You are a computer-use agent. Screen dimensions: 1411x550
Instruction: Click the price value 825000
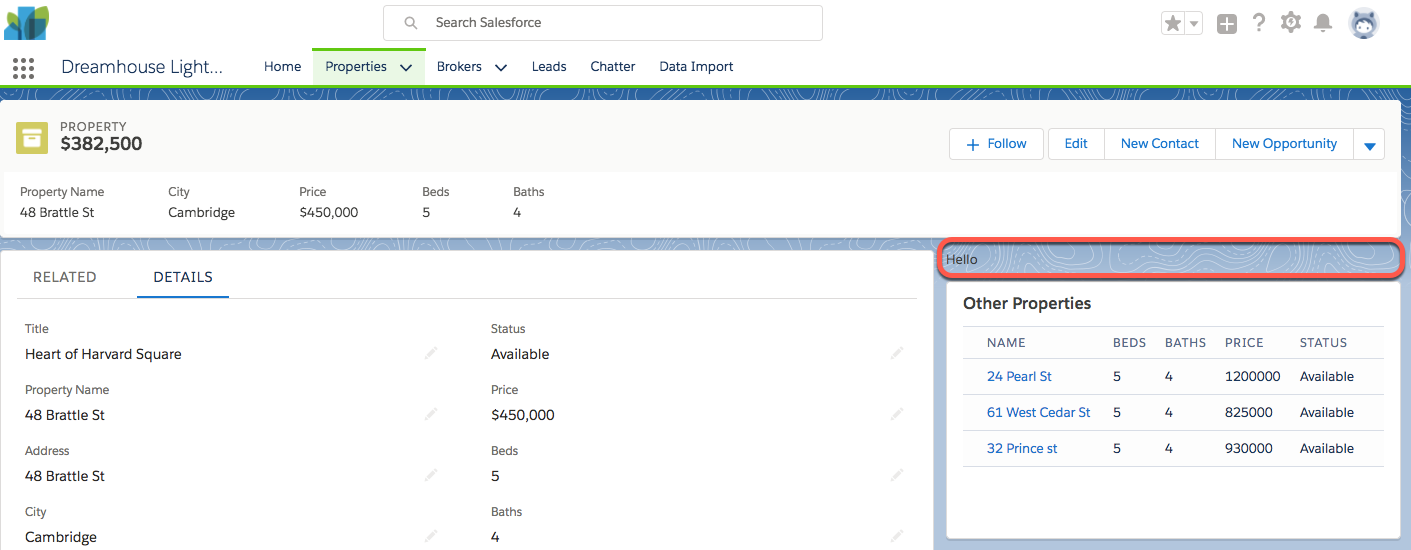tap(1249, 413)
